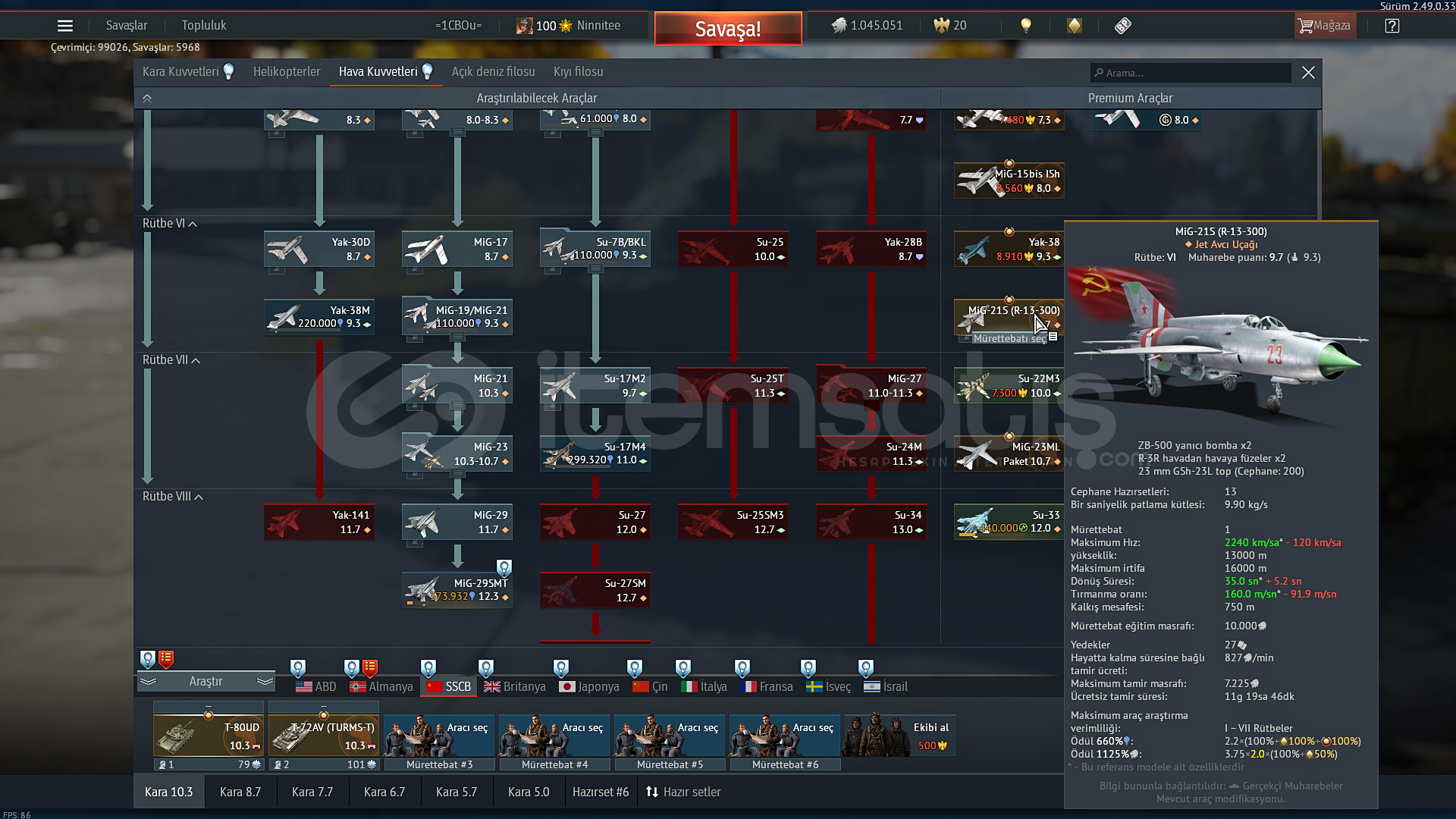This screenshot has width=1456, height=819.
Task: Select the MiG-27 group card
Action: [871, 384]
